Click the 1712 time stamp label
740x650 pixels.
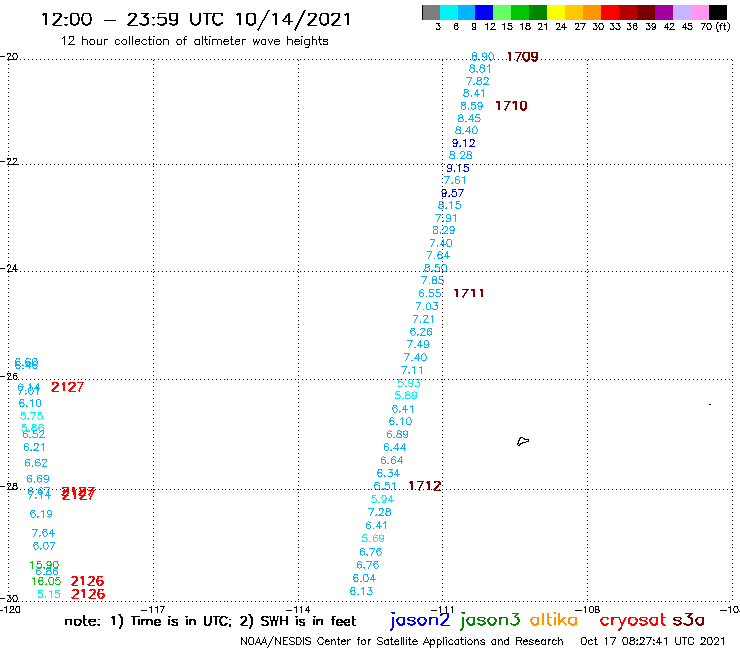tap(425, 486)
